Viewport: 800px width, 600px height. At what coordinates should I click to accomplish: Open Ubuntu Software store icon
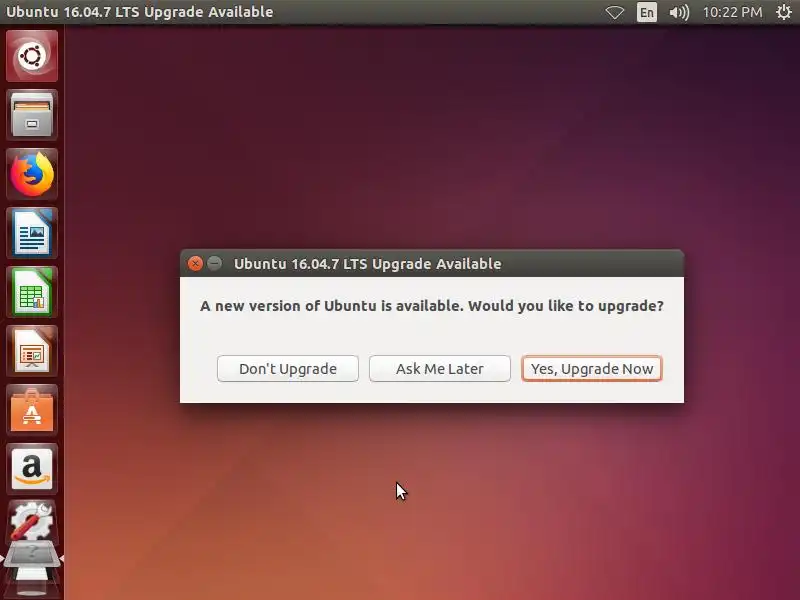coord(32,410)
